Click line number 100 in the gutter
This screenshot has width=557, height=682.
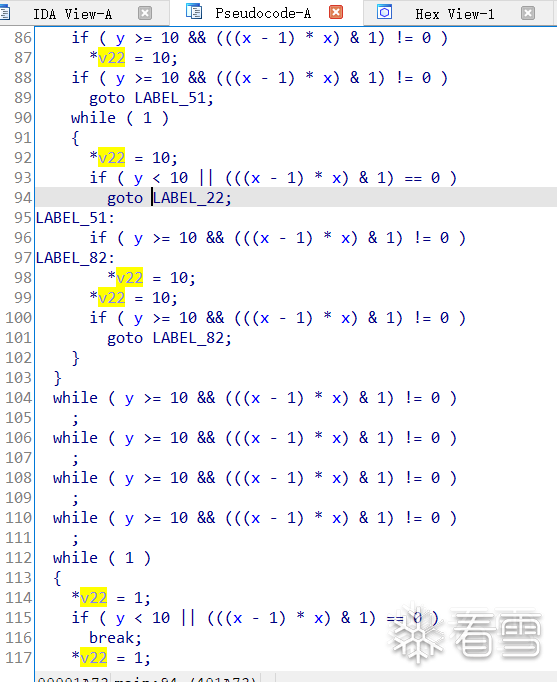18,318
